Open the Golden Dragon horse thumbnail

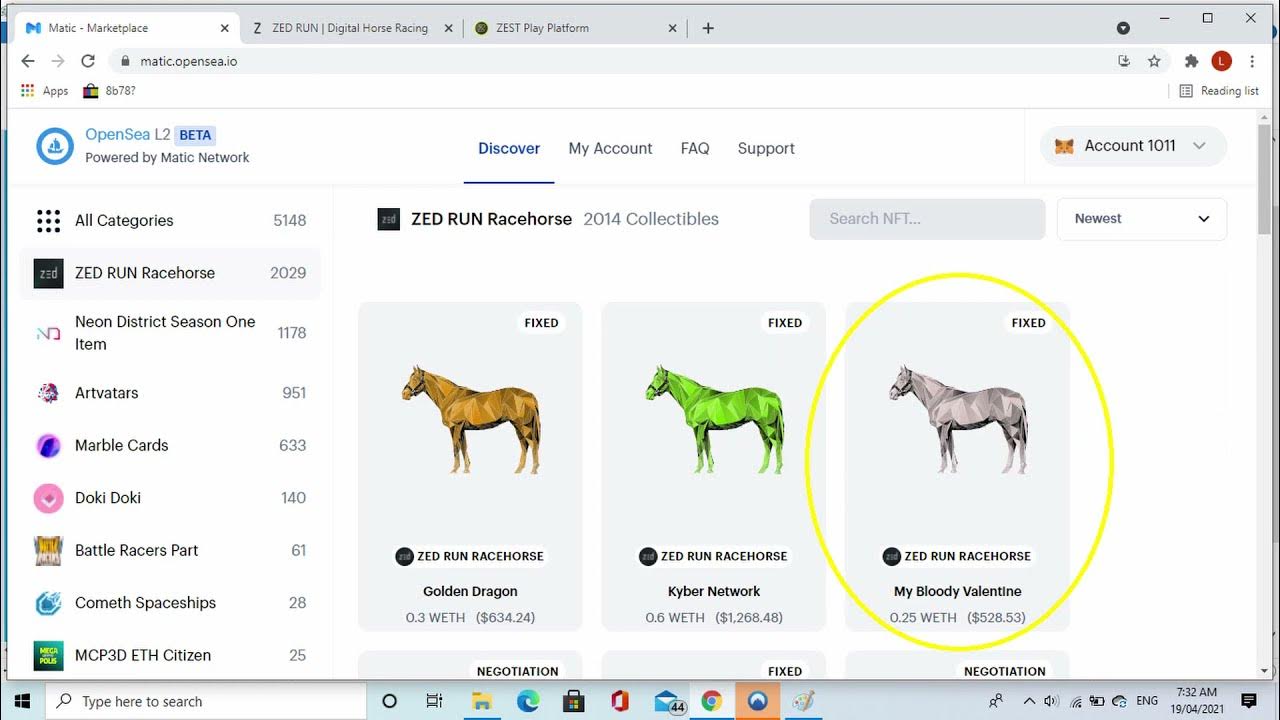pos(470,419)
